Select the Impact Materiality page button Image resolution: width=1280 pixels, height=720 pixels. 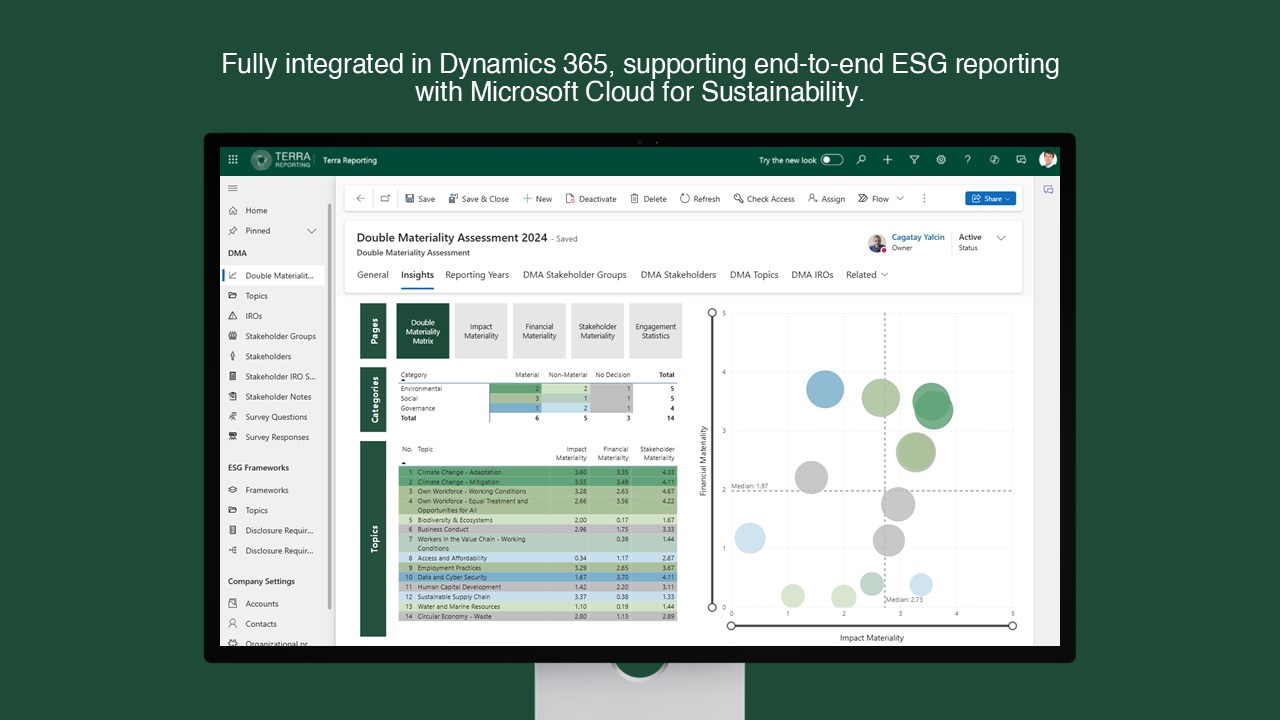pos(481,331)
